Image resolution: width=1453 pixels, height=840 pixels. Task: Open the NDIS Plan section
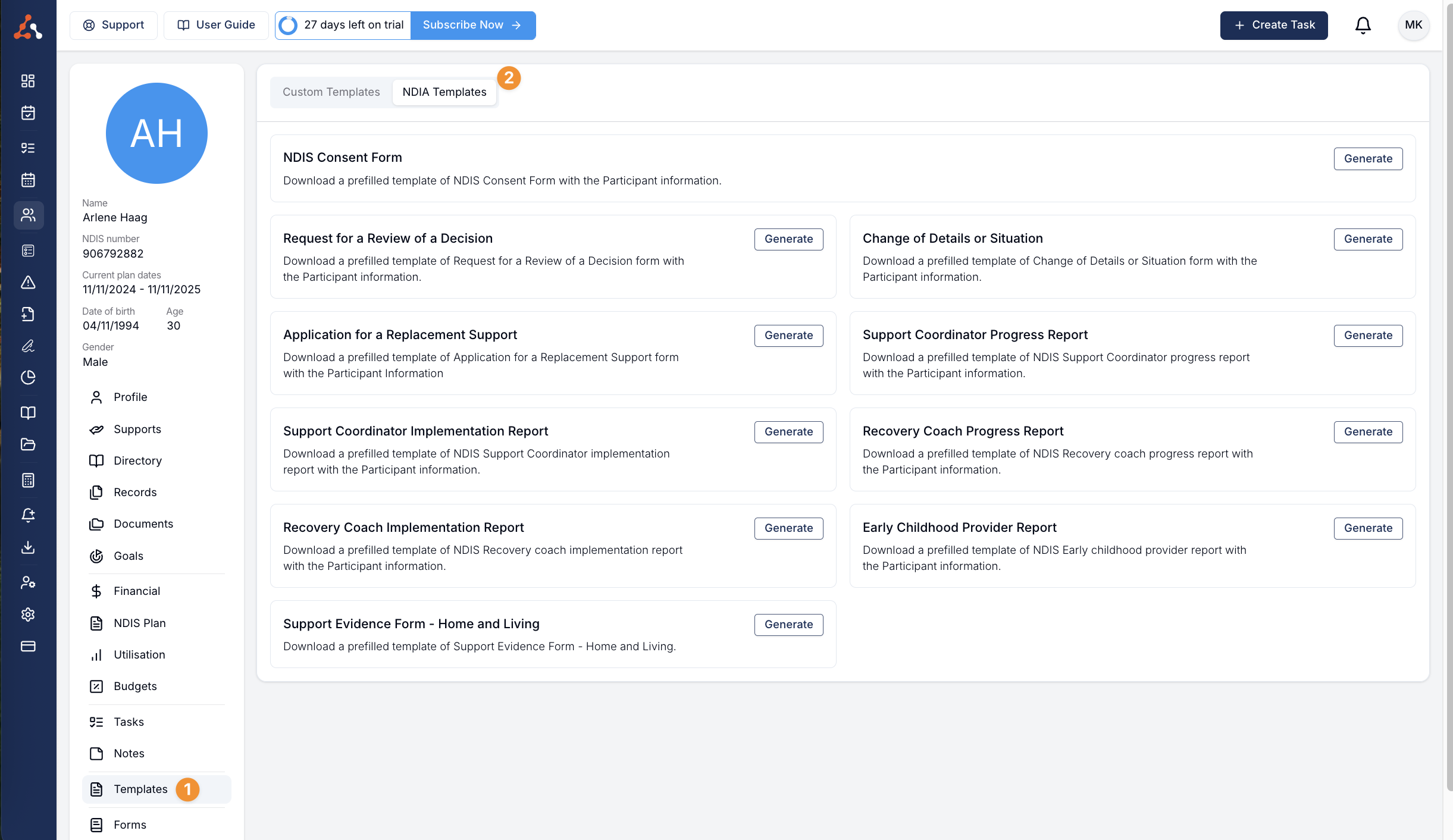(x=139, y=623)
